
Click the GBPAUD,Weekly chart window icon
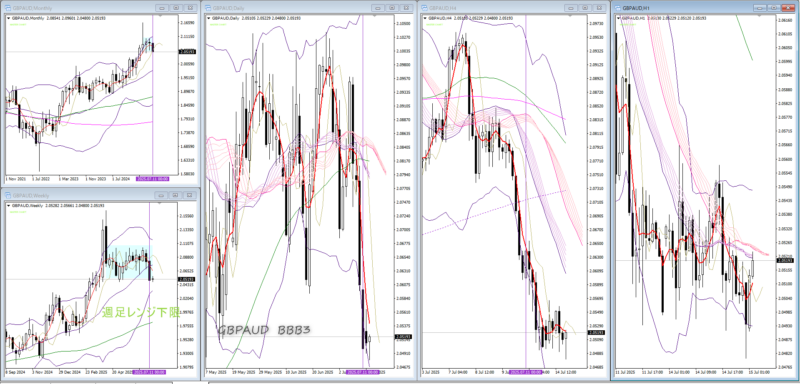[8, 195]
